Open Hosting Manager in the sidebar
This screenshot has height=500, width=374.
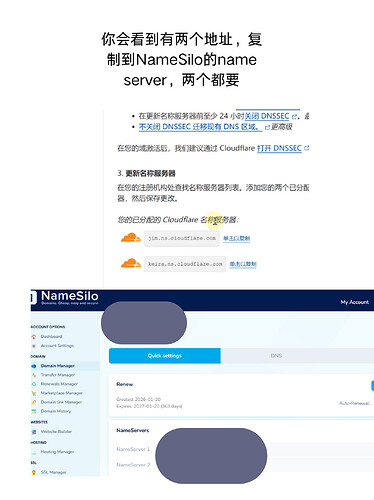click(57, 452)
